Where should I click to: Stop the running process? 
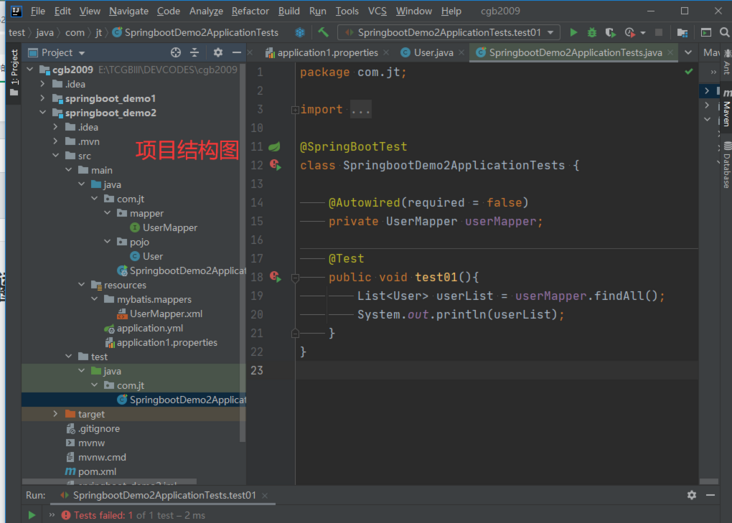pos(659,32)
